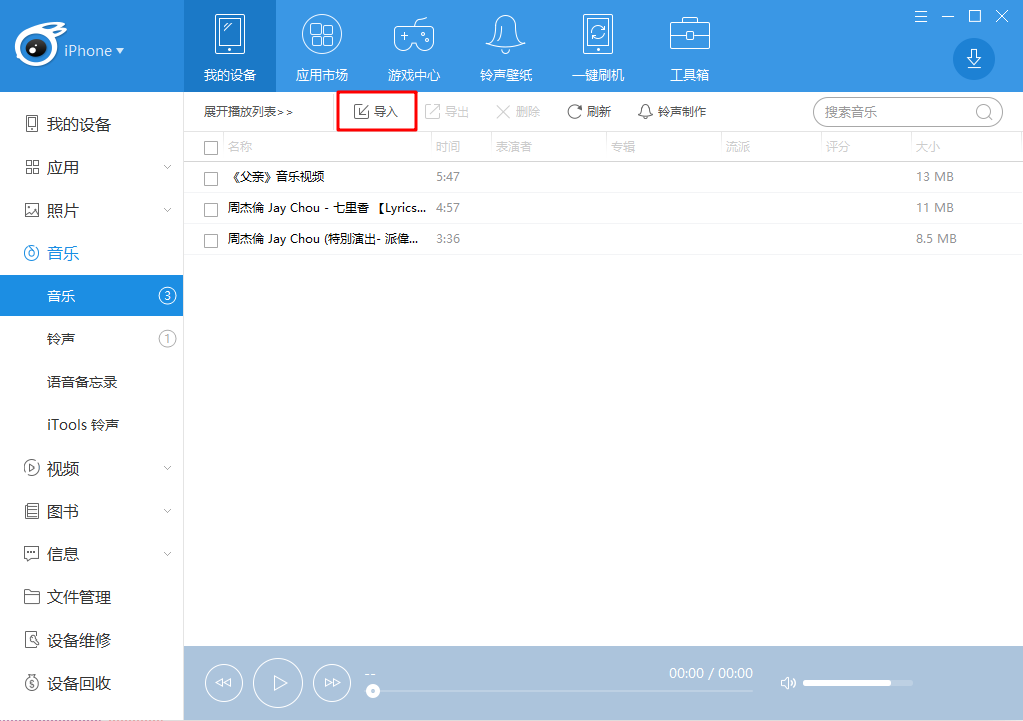Click the playback progress slider knob
The image size is (1023, 721).
coord(373,690)
